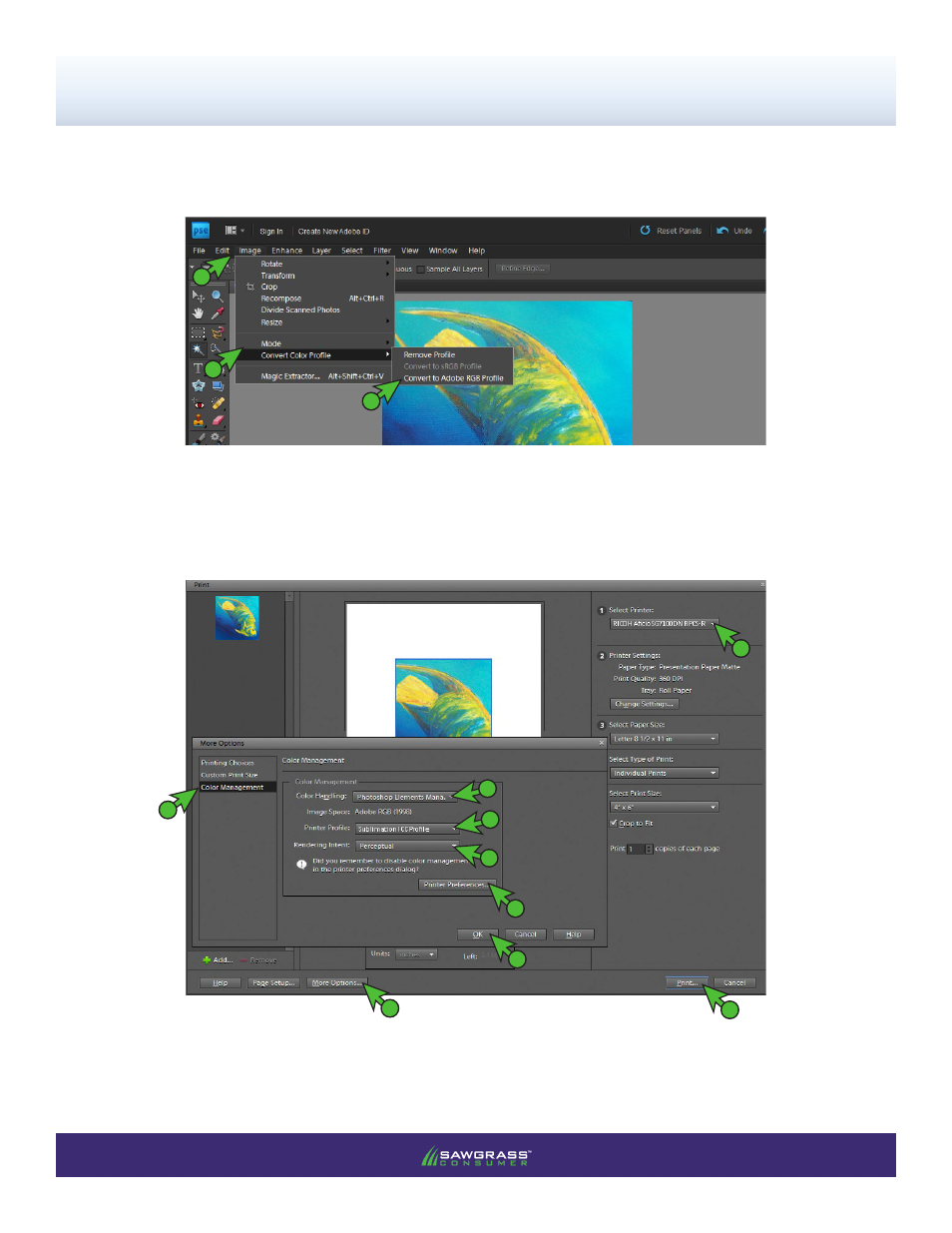Click the Crop icon in Image menu
952x1233 pixels.
(x=250, y=287)
